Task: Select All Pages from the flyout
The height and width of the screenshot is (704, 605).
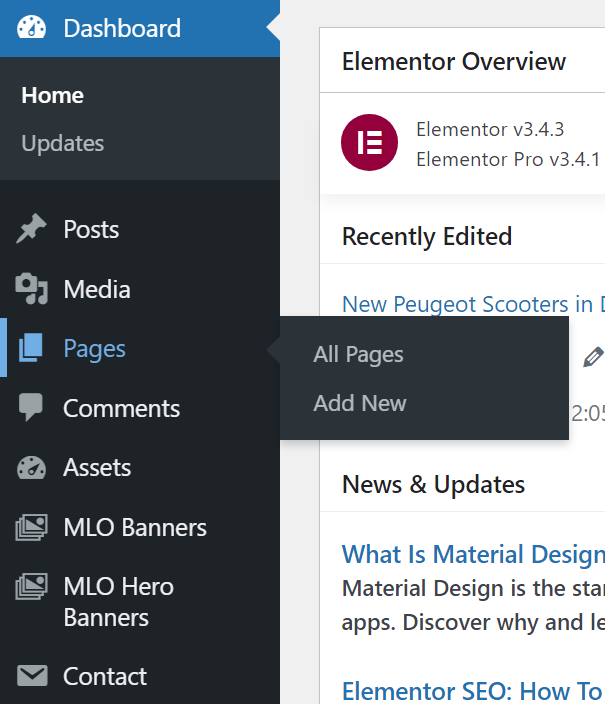Action: click(358, 354)
